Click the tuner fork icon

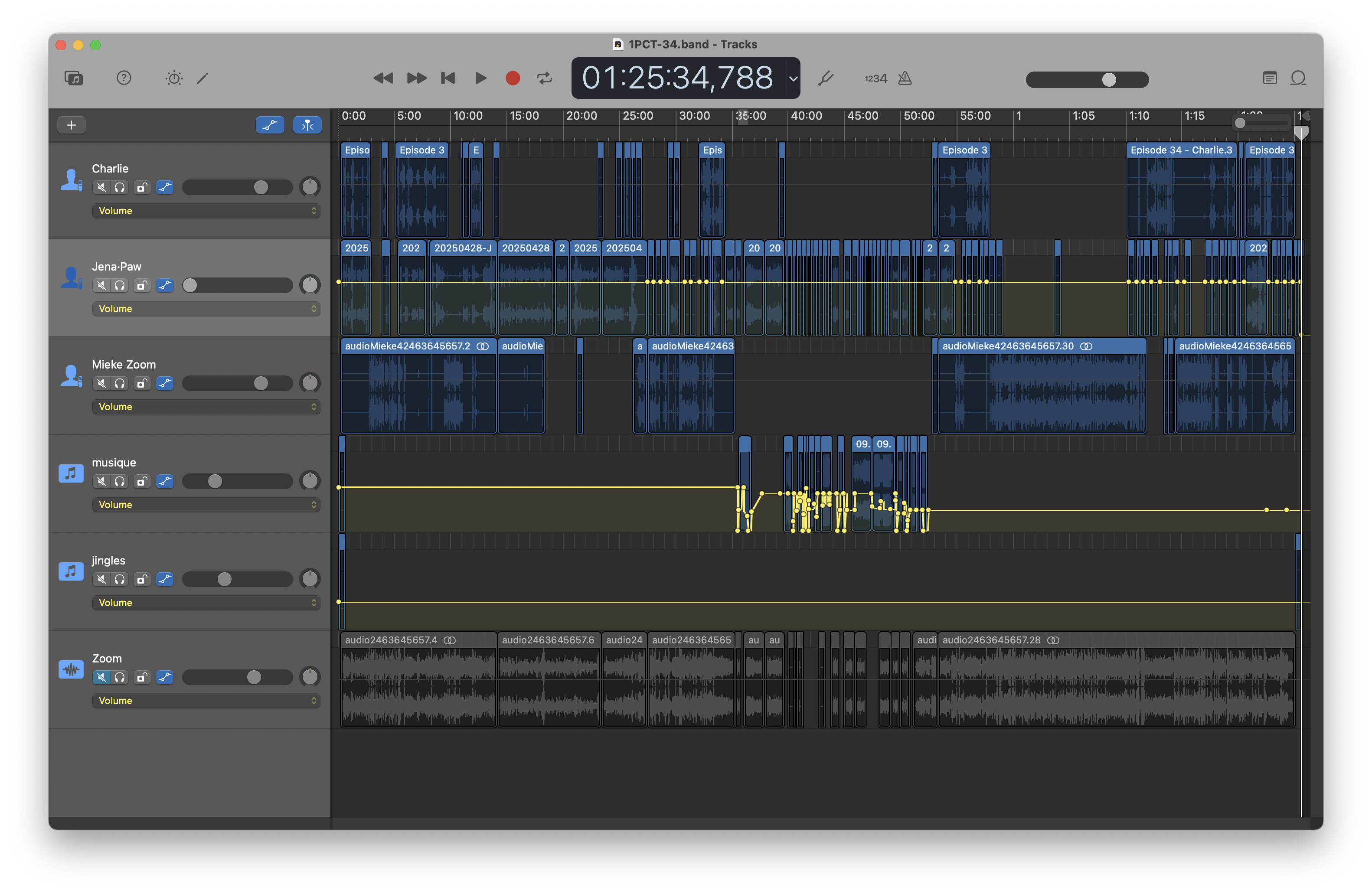826,78
